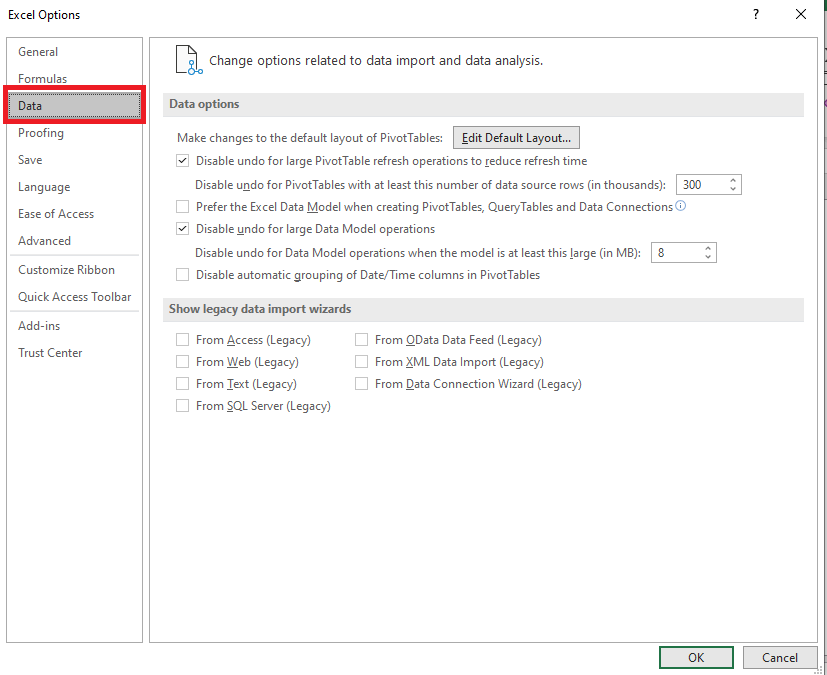The image size is (827, 675).
Task: Decrease Data Model size threshold in MB
Action: 707,257
